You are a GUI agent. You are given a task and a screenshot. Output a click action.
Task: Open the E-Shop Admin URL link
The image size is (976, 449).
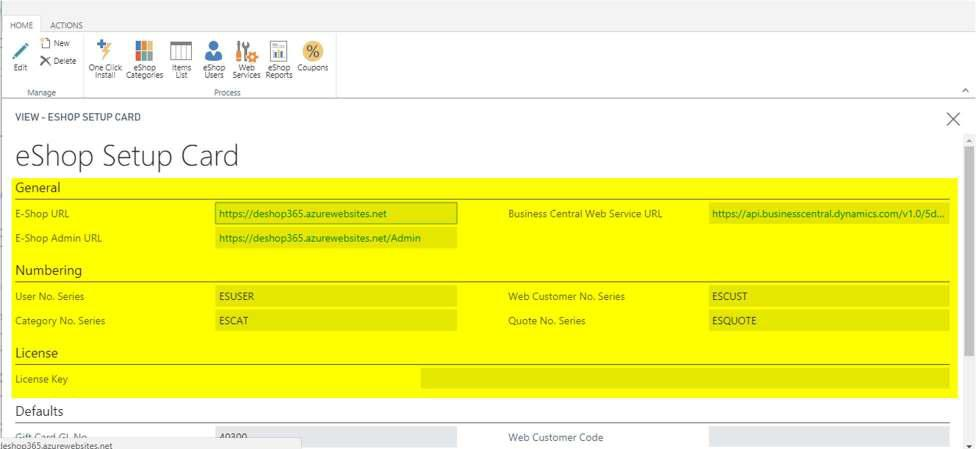320,238
